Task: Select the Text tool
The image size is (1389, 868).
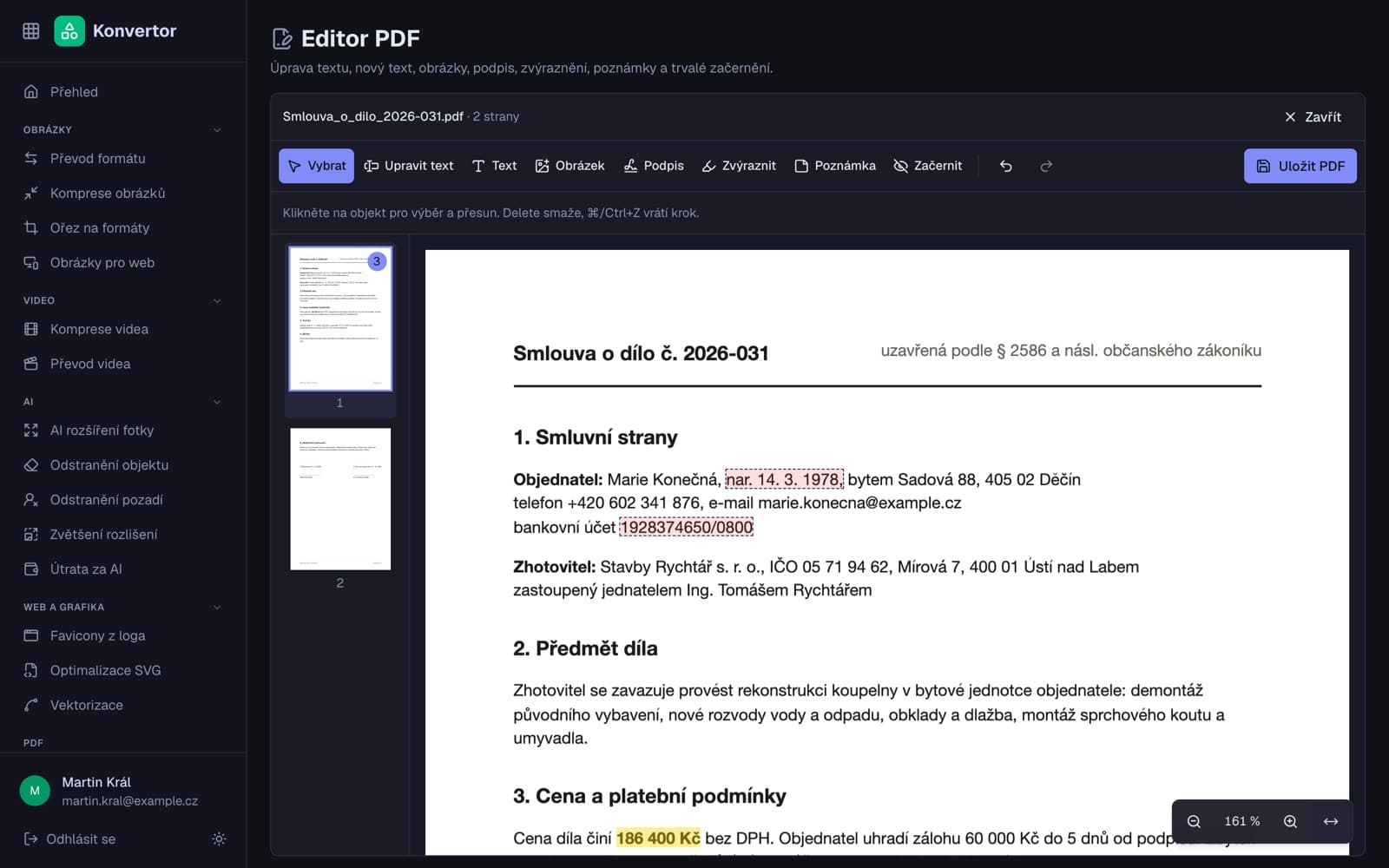Action: point(494,166)
